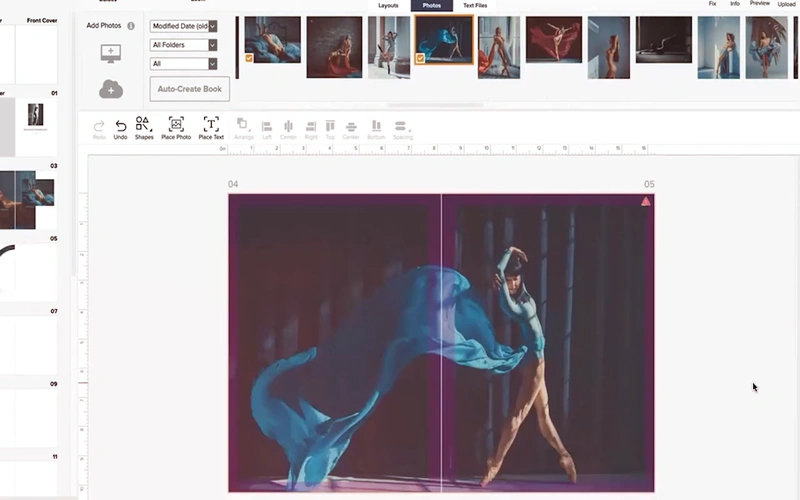Add photos from computer icon

click(x=111, y=53)
